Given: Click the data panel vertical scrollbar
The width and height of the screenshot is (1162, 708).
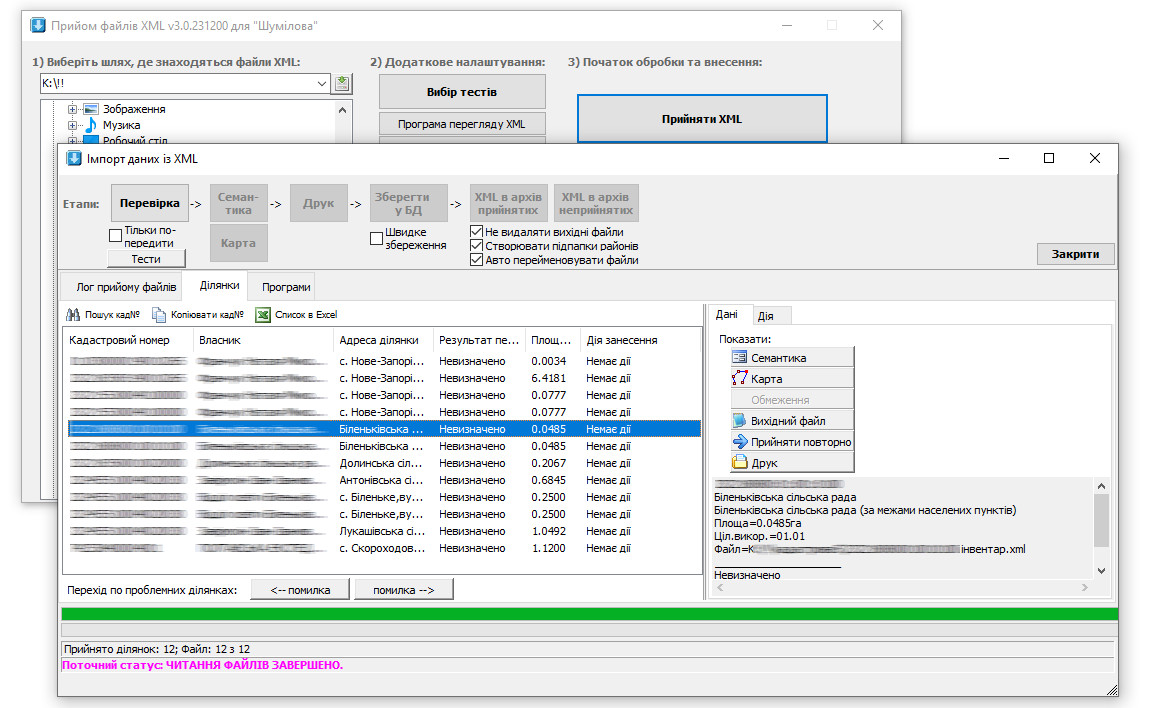Looking at the screenshot, I should pyautogui.click(x=1101, y=528).
